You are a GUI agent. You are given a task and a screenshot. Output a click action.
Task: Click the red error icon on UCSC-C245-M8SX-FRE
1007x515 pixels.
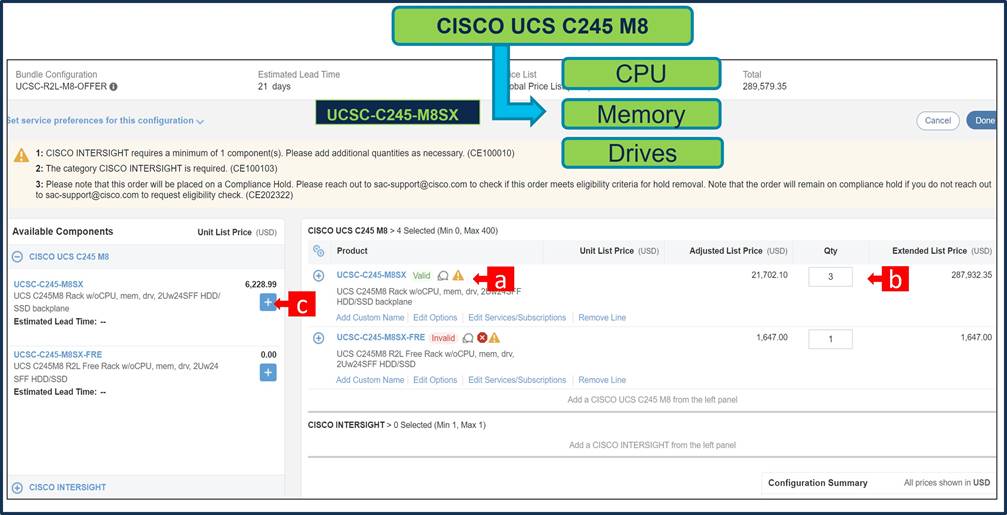[482, 338]
